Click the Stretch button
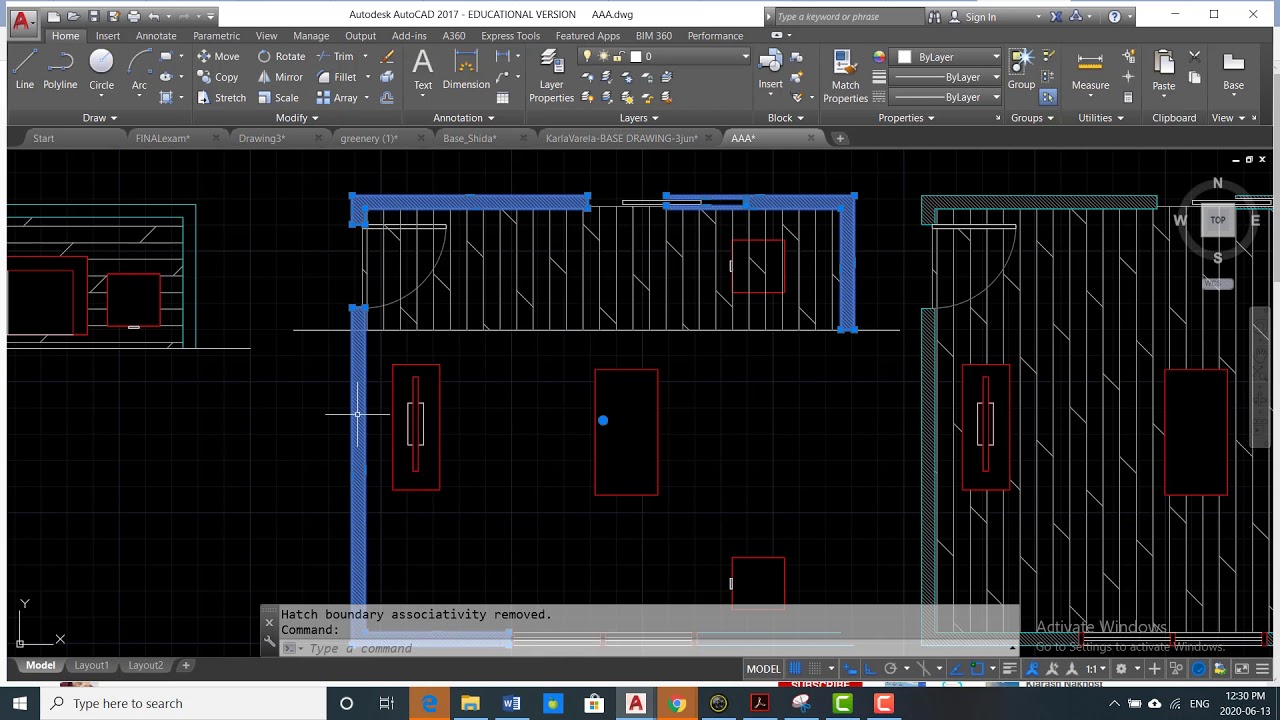This screenshot has width=1280, height=720. pos(221,97)
